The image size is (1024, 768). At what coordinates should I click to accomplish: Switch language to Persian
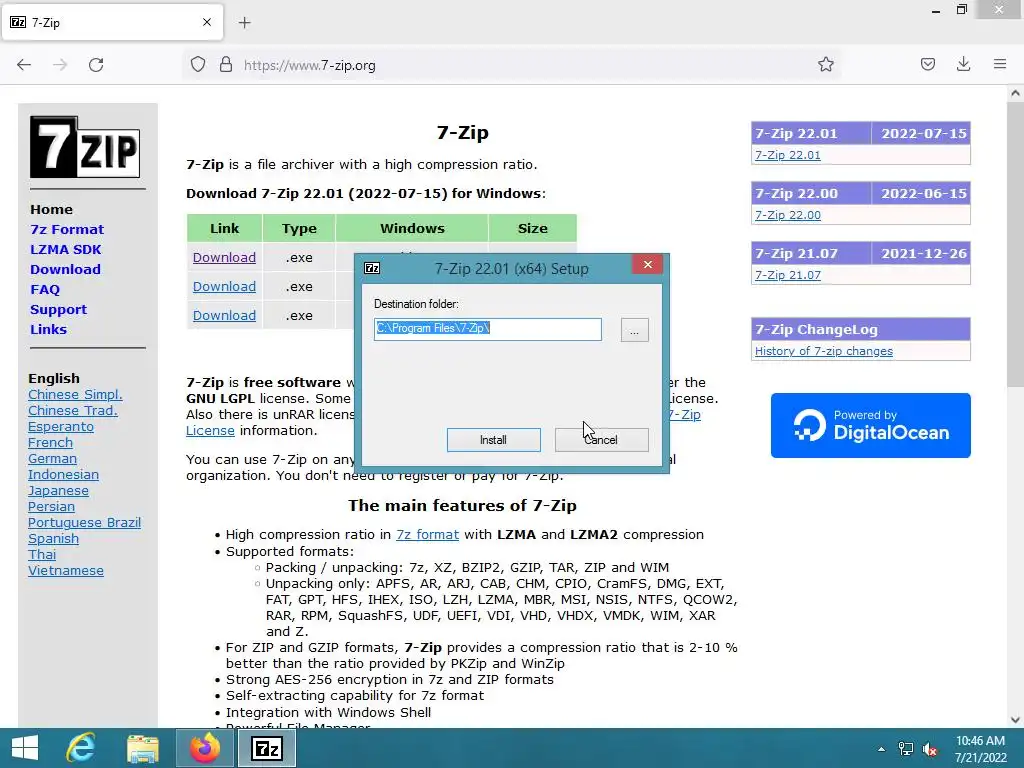pyautogui.click(x=52, y=507)
